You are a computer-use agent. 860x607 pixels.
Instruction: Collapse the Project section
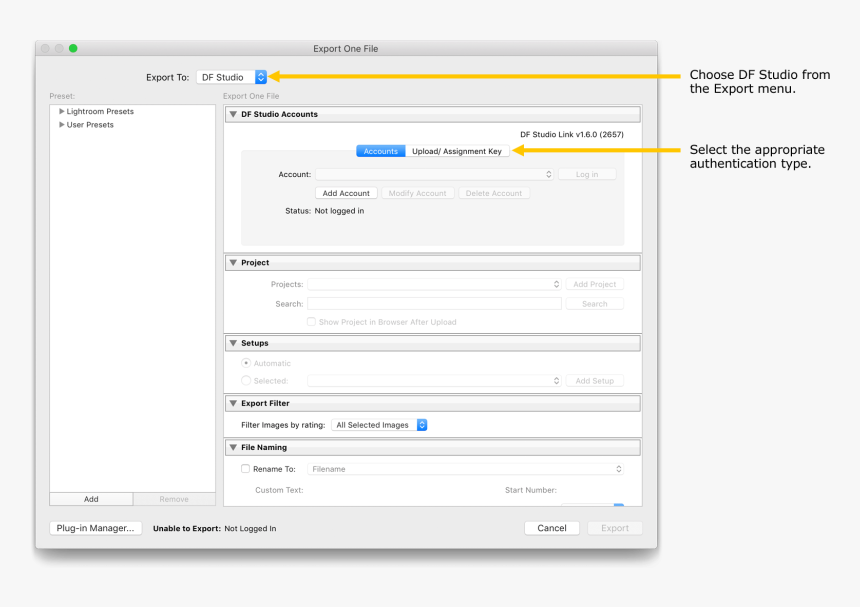tap(233, 263)
